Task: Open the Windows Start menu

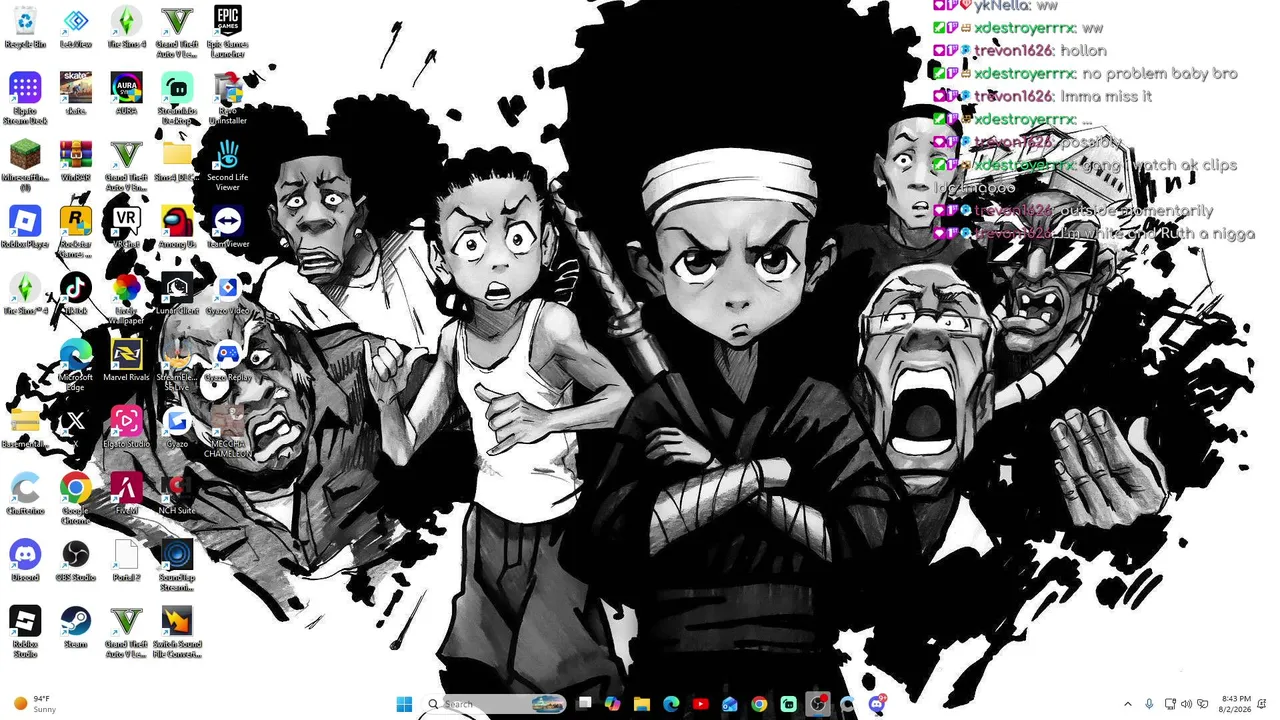Action: (x=404, y=704)
